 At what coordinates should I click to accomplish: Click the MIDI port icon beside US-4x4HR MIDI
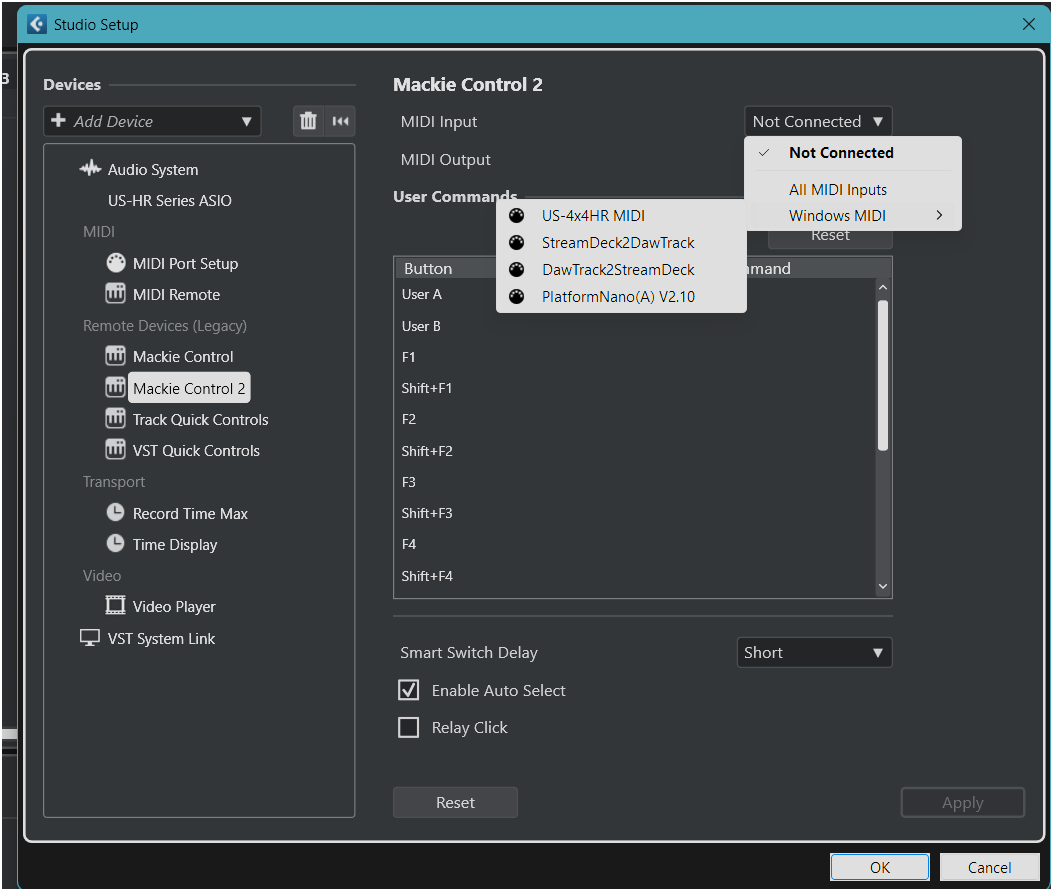pos(516,216)
